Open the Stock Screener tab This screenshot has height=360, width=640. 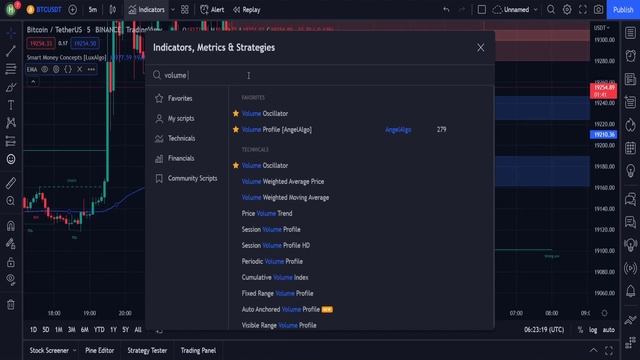[x=49, y=351]
